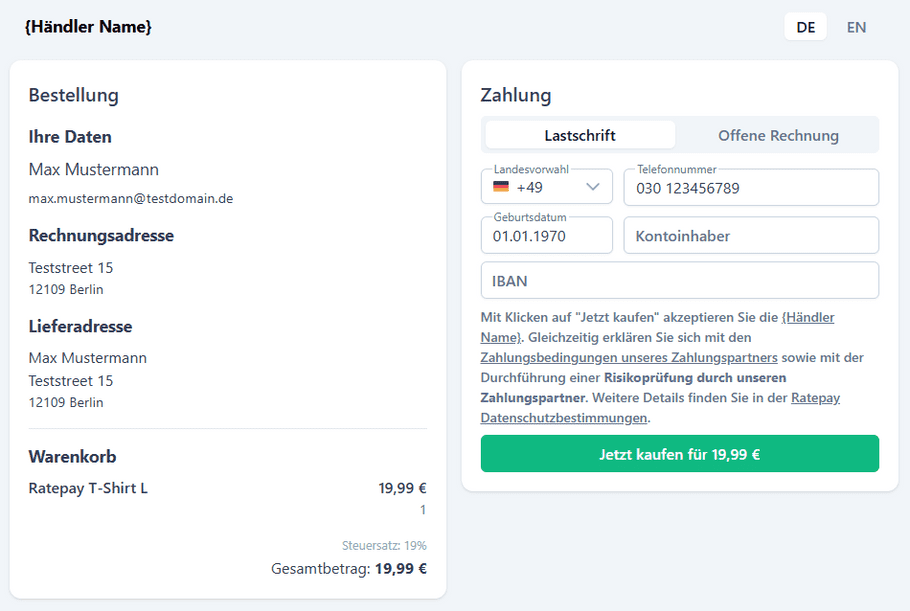Click the Ratepay T-Shirt L item

(x=88, y=489)
